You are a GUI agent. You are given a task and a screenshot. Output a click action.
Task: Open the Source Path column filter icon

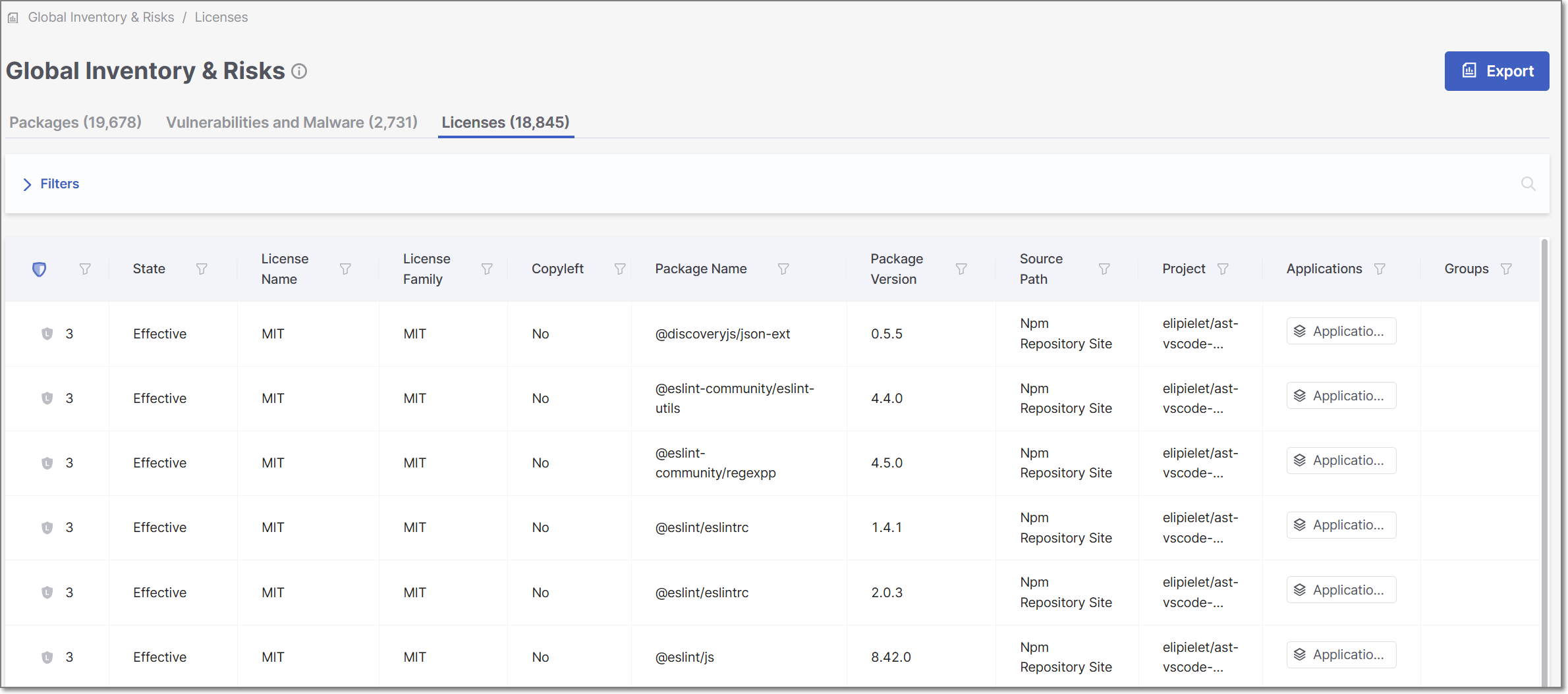[x=1104, y=269]
